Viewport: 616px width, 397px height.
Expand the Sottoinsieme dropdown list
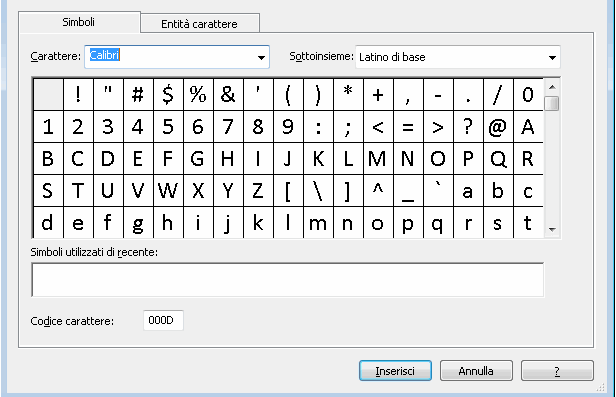[552, 57]
